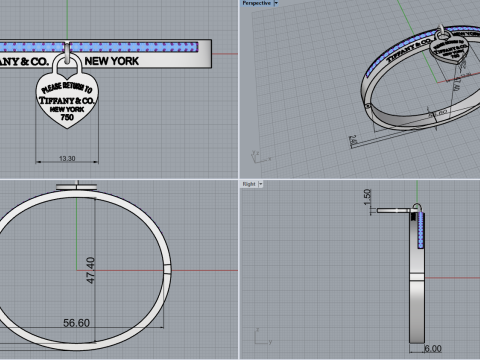This screenshot has width=480, height=360.
Task: Select the blue gemstone strip in Right view
Action: [x=421, y=230]
